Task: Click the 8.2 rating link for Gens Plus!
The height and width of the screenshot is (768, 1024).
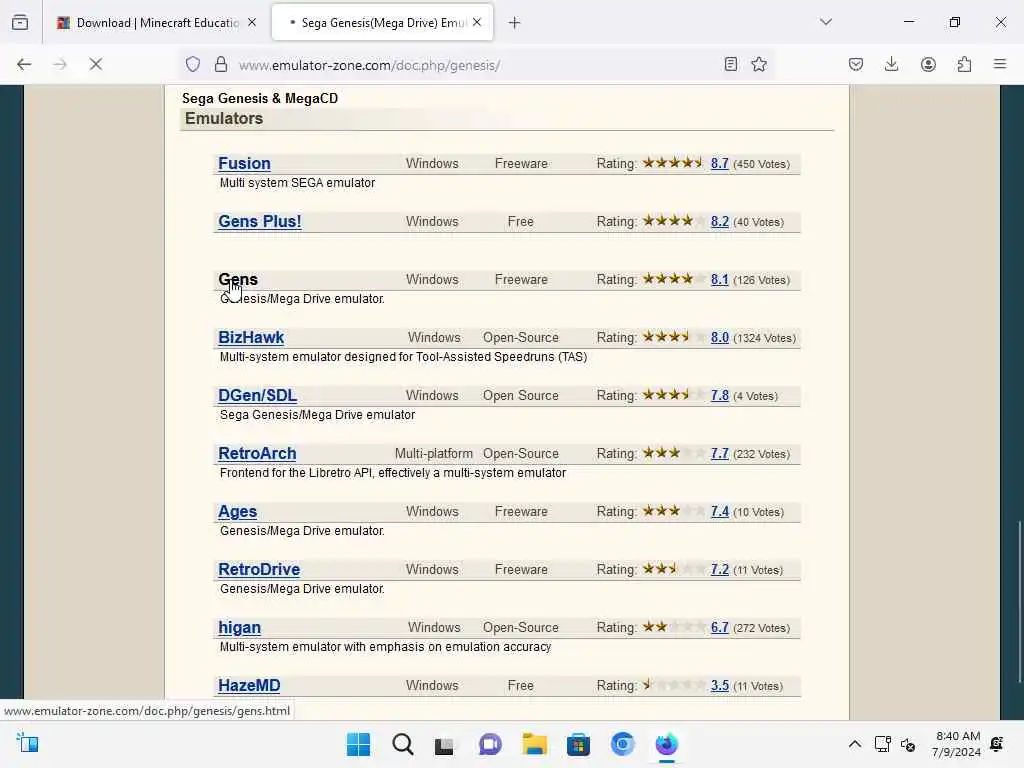Action: click(x=720, y=222)
